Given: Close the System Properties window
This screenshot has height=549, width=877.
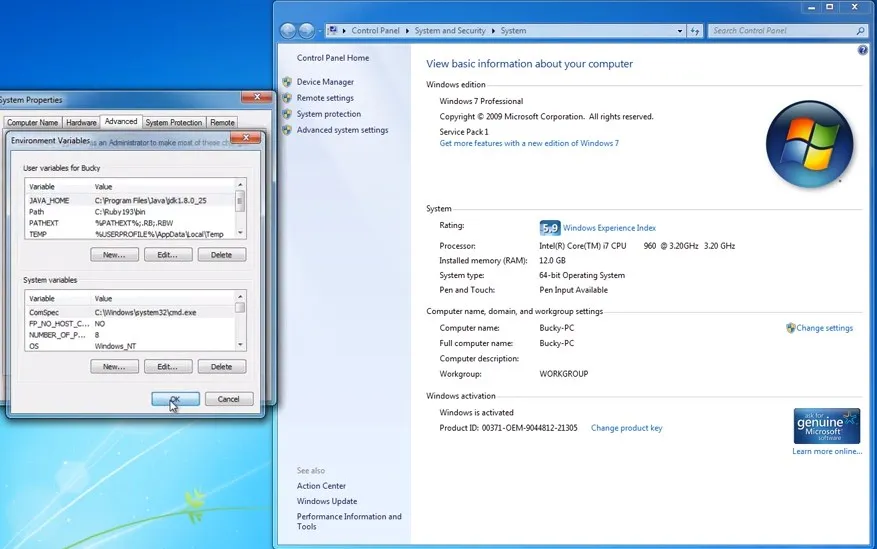Looking at the screenshot, I should (x=257, y=97).
